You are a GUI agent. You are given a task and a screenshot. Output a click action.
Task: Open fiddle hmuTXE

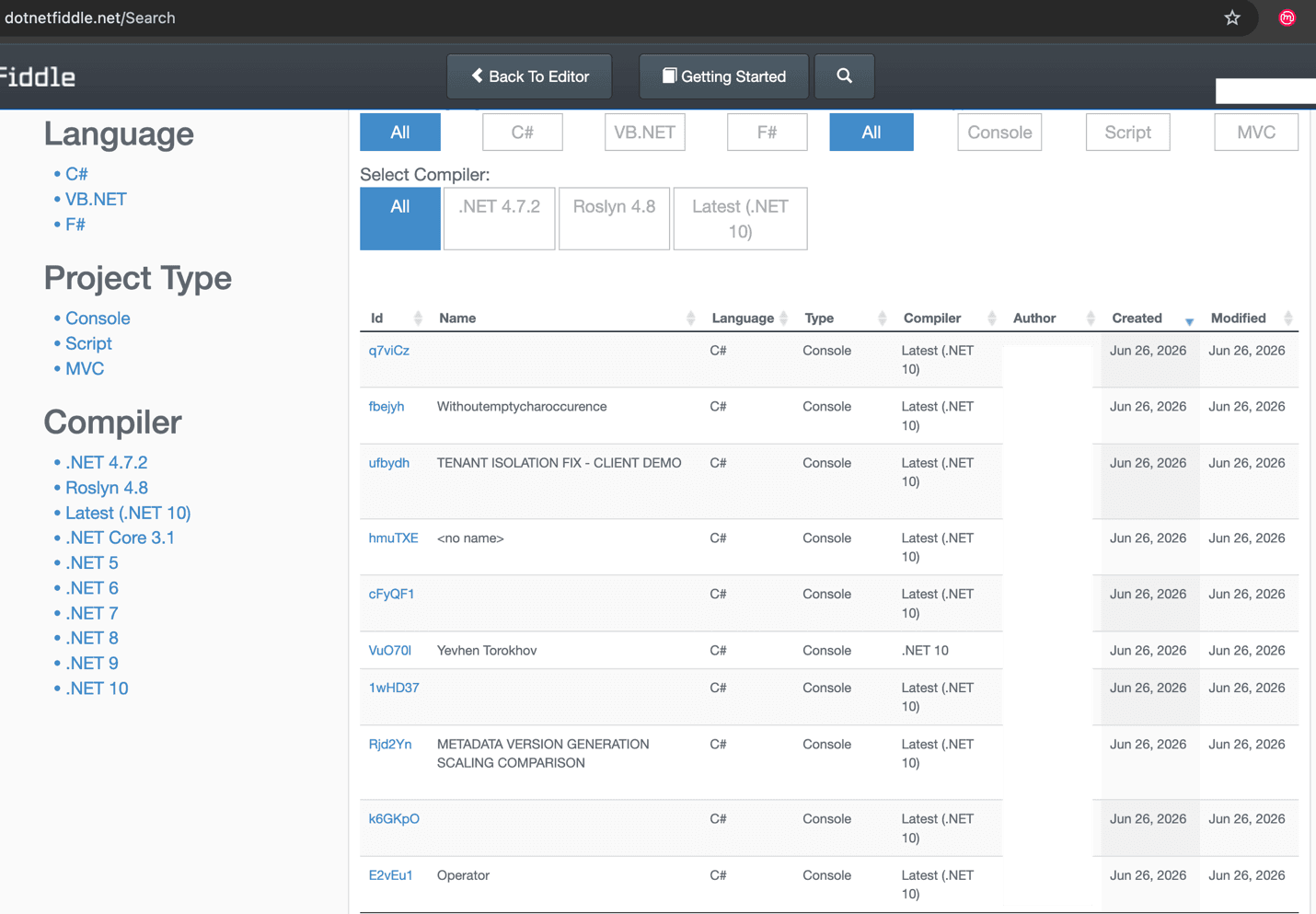[x=393, y=538]
